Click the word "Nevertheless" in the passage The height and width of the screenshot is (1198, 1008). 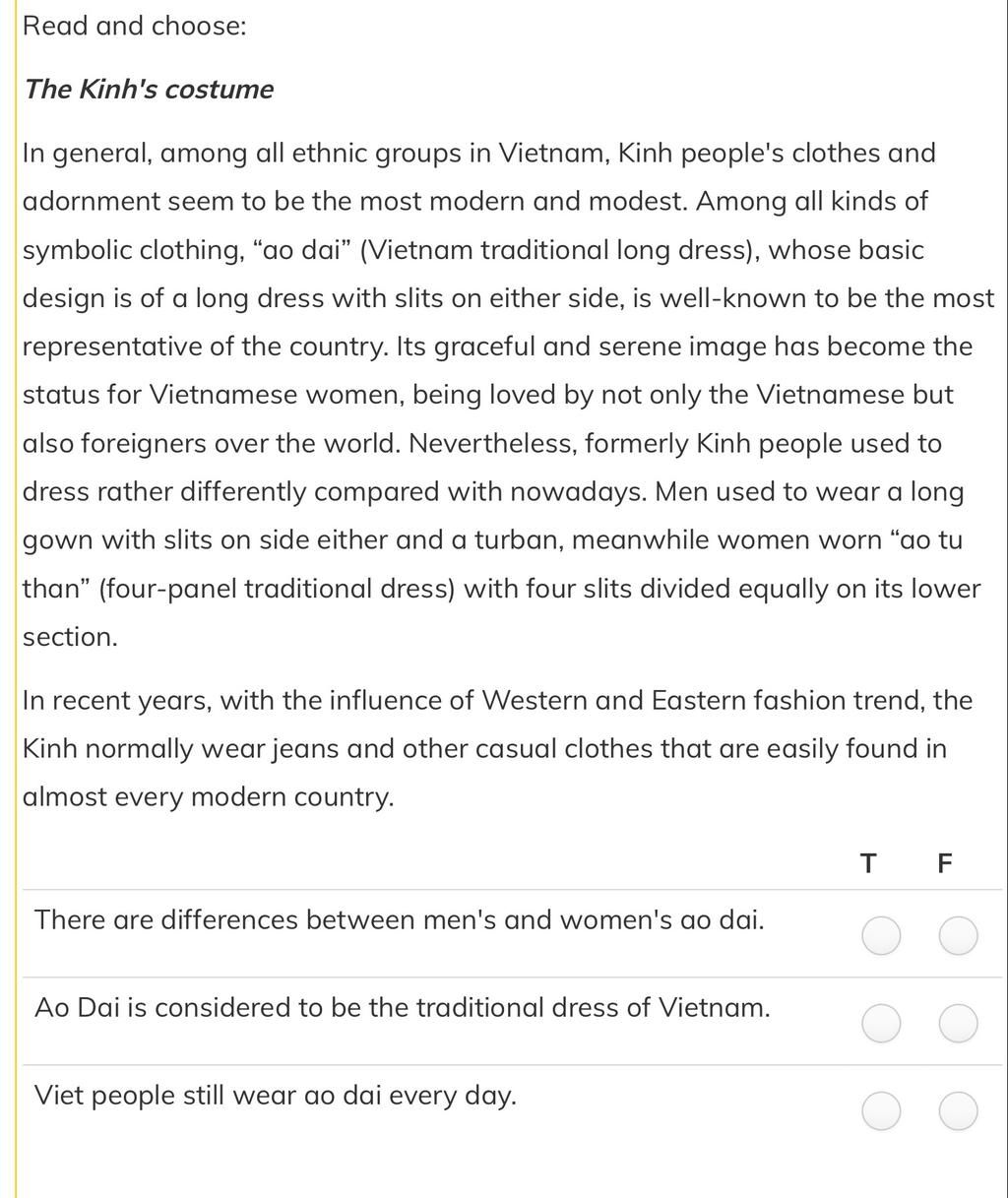pyautogui.click(x=491, y=444)
